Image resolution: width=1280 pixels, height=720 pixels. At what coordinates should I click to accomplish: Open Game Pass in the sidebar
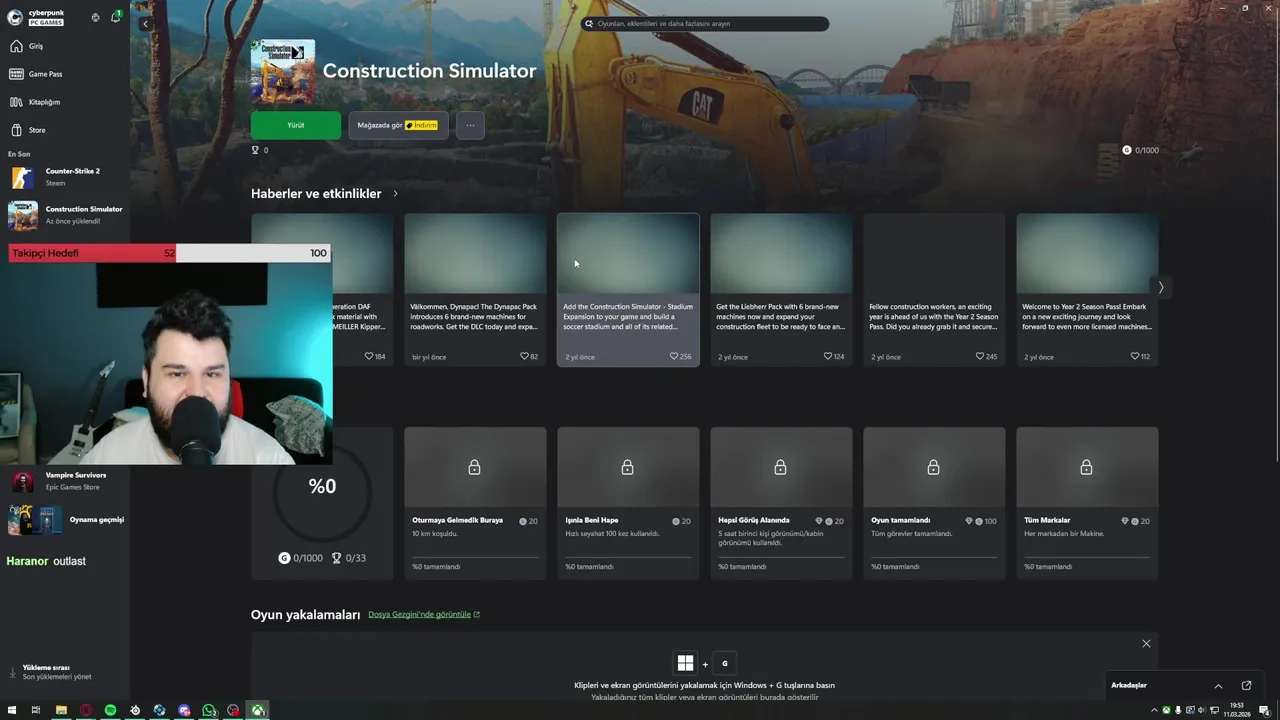(x=64, y=74)
